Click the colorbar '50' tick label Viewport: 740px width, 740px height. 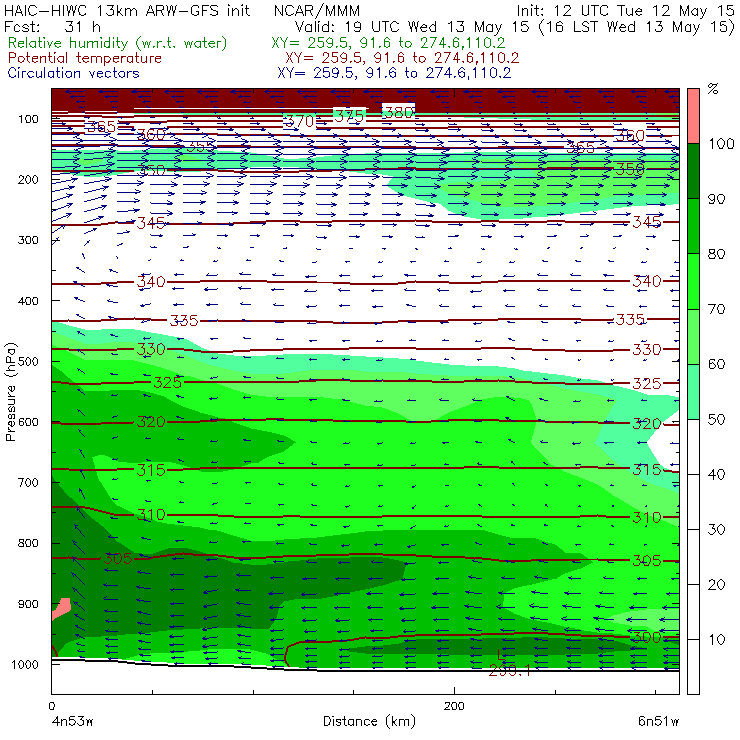pos(716,419)
